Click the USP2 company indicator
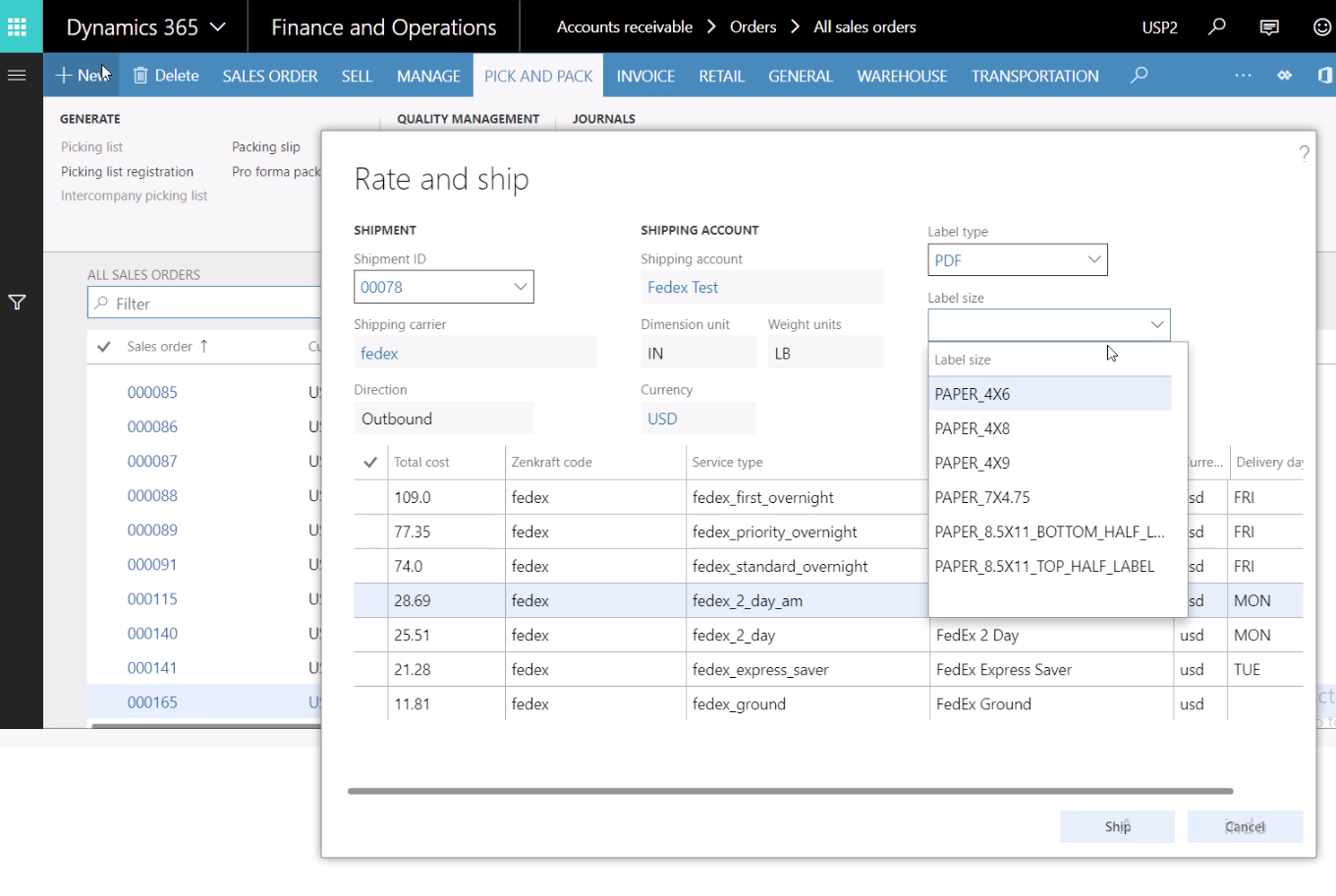Image resolution: width=1336 pixels, height=896 pixels. point(1159,28)
